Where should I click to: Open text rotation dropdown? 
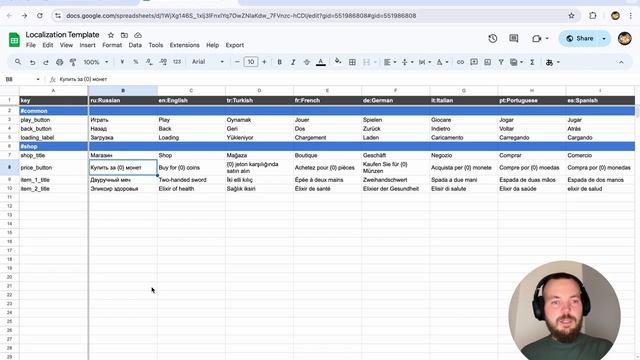click(442, 62)
